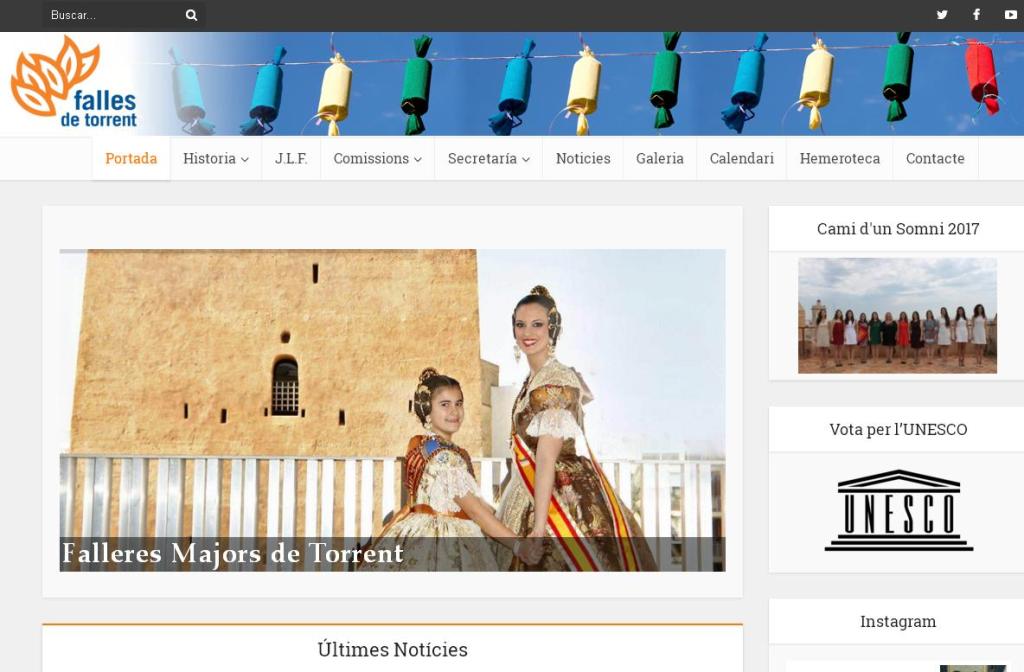Expand the Secretaría dropdown menu
The width and height of the screenshot is (1024, 672).
pyautogui.click(x=488, y=158)
